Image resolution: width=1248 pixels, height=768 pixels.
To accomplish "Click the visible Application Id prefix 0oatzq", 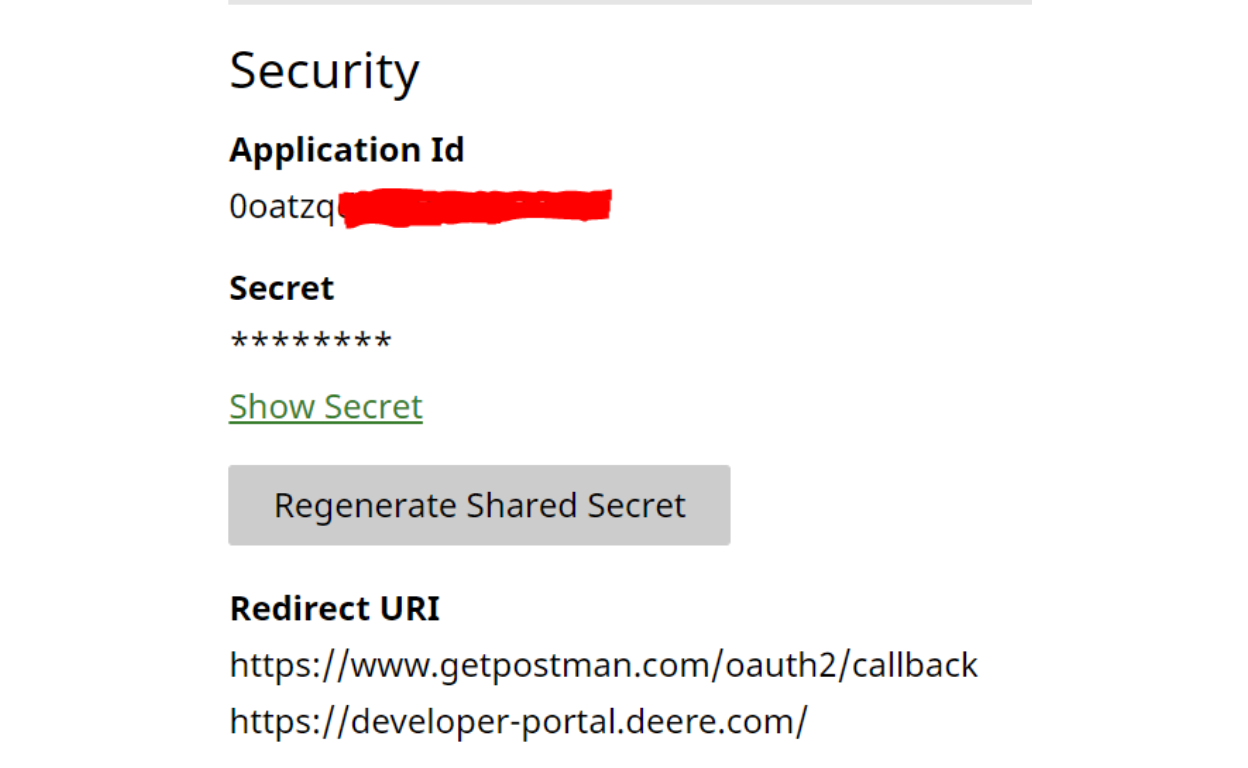I will coord(282,207).
